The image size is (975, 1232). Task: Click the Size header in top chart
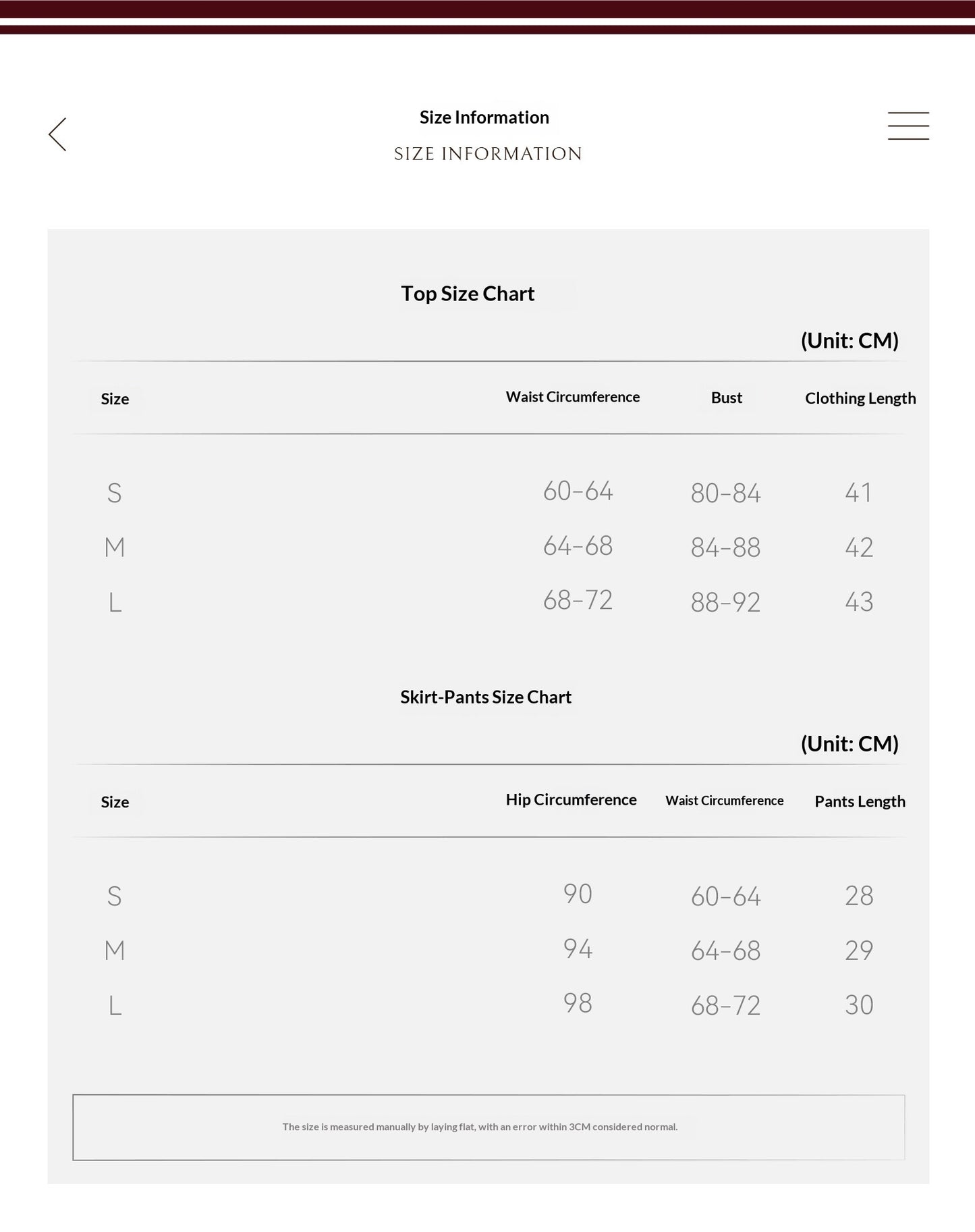(x=115, y=399)
